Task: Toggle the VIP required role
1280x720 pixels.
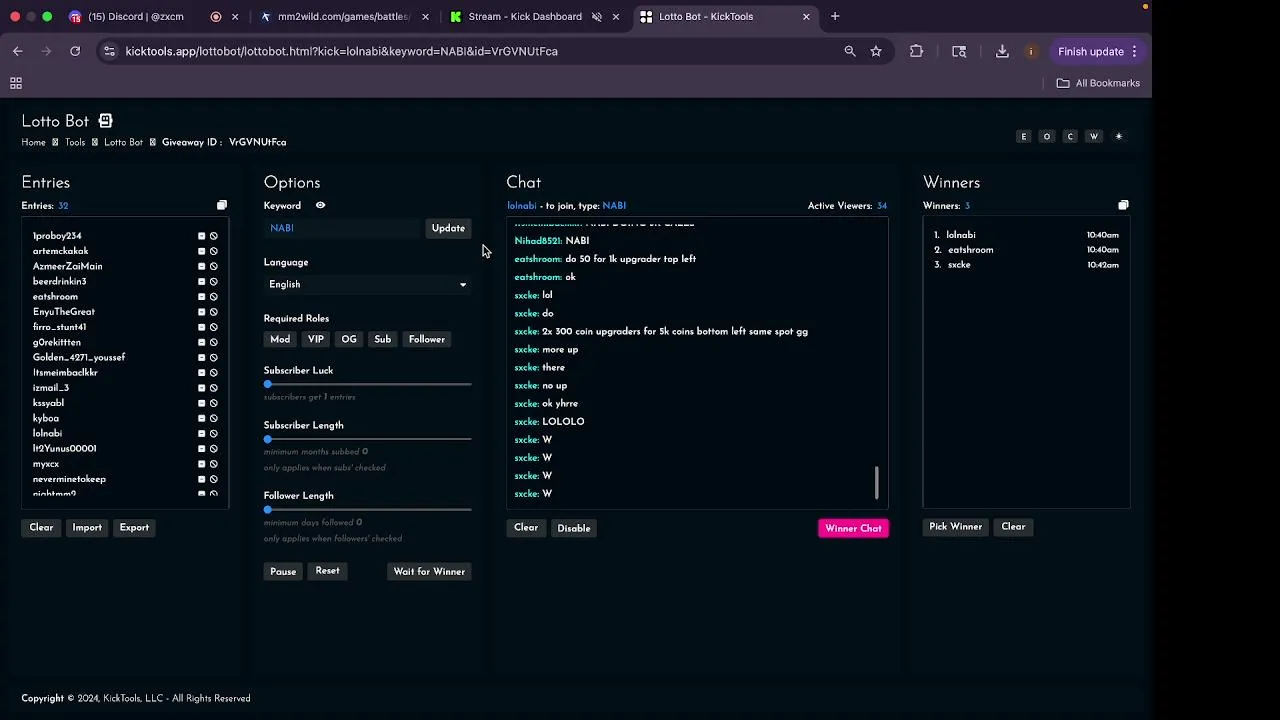Action: (316, 339)
